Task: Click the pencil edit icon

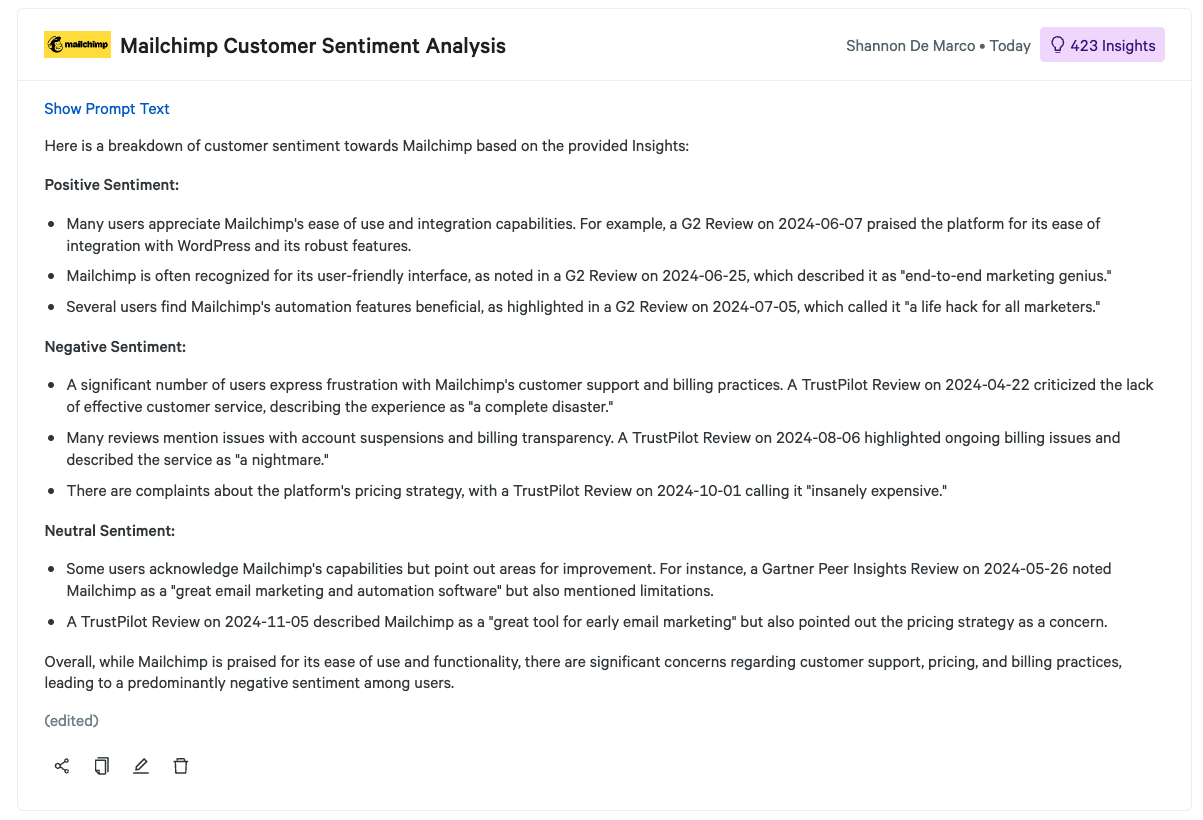Action: [141, 766]
